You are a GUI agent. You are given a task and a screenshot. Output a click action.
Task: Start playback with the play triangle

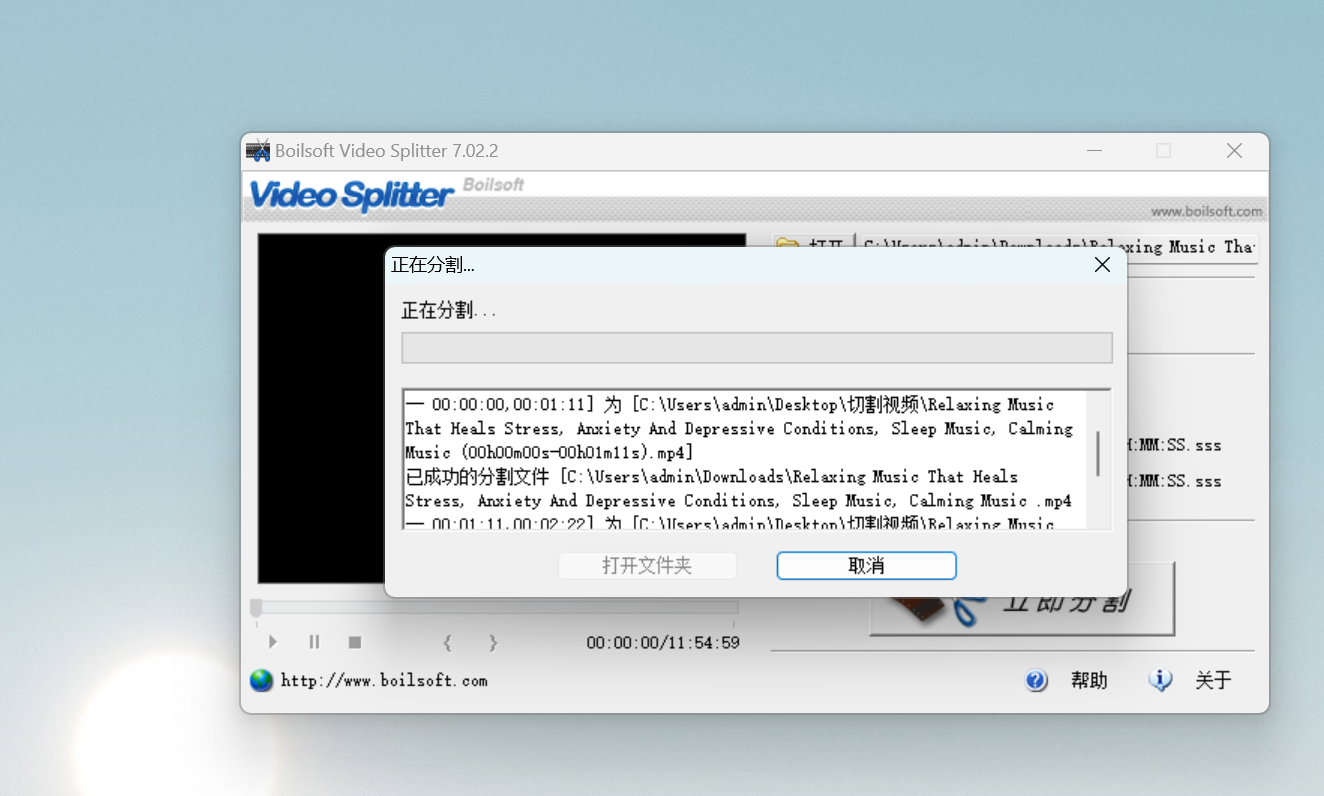point(273,642)
